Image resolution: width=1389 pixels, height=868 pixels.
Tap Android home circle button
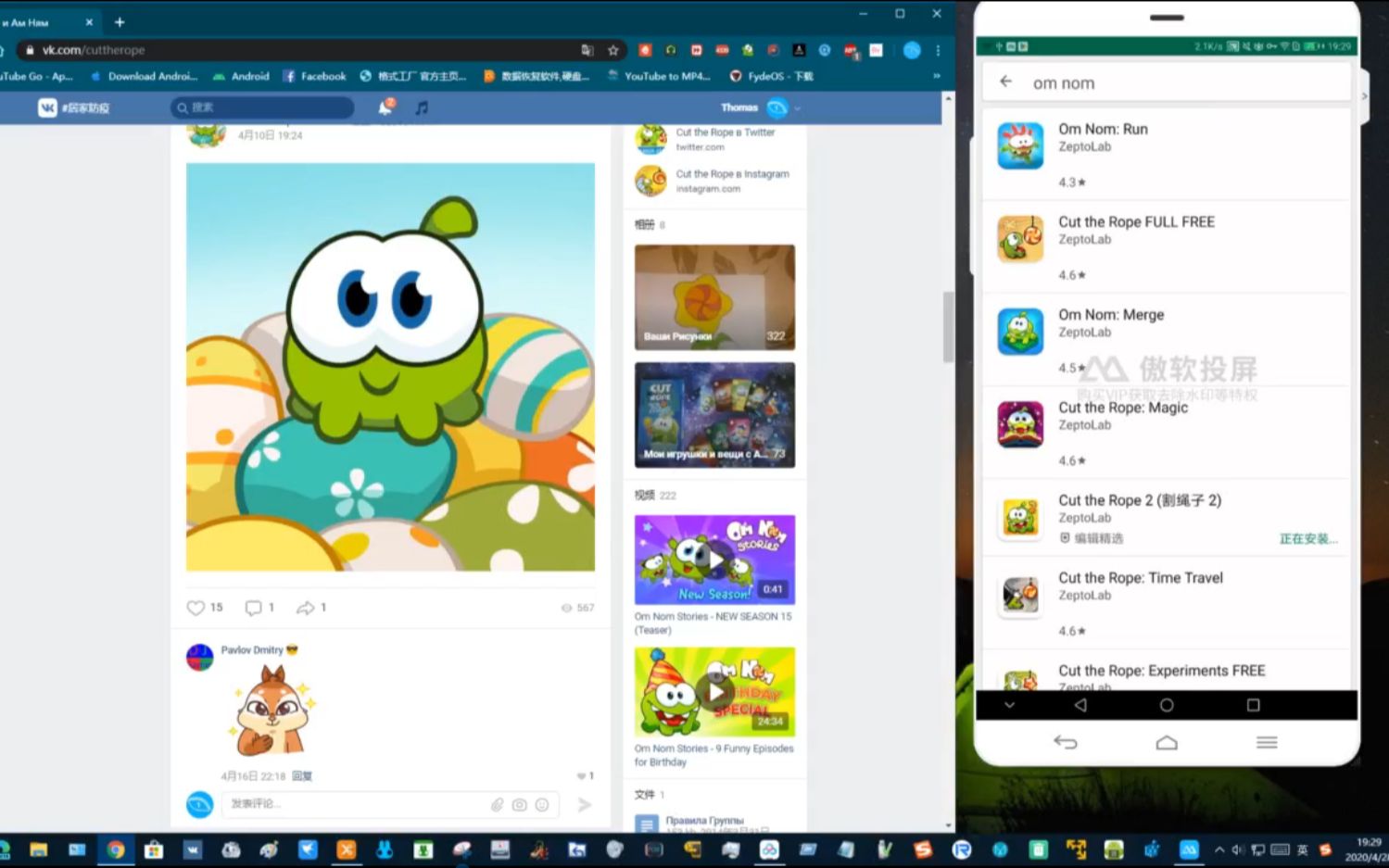pos(1167,705)
